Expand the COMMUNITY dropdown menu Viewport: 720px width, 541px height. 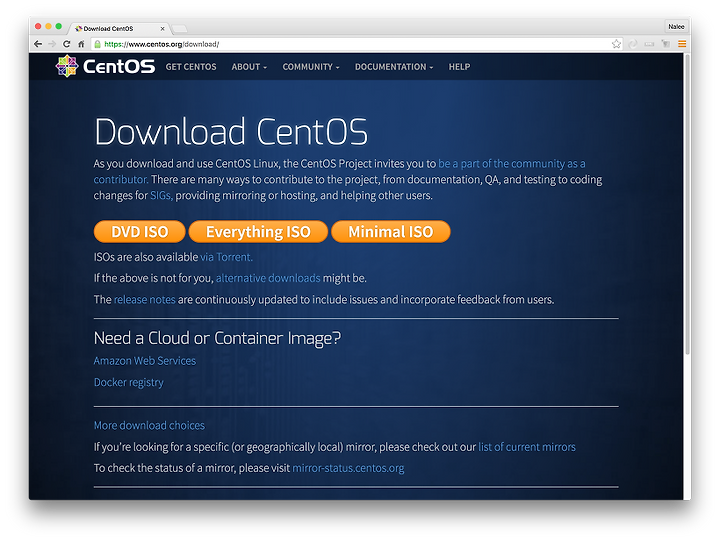click(x=311, y=67)
